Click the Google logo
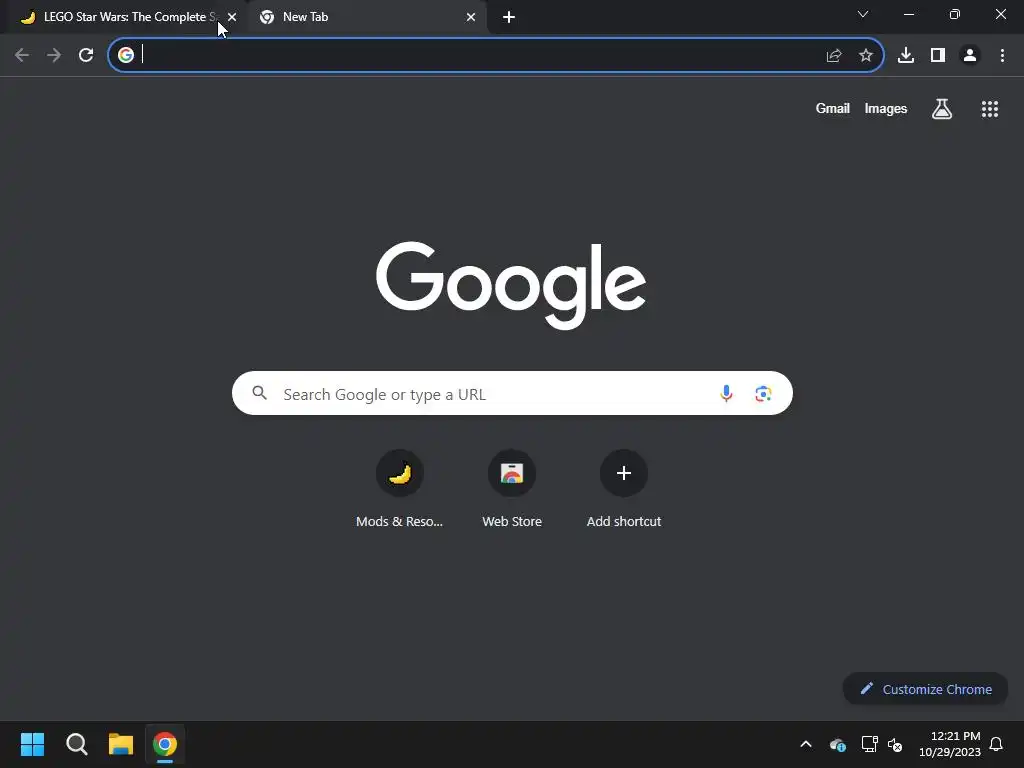The width and height of the screenshot is (1024, 768). (511, 285)
